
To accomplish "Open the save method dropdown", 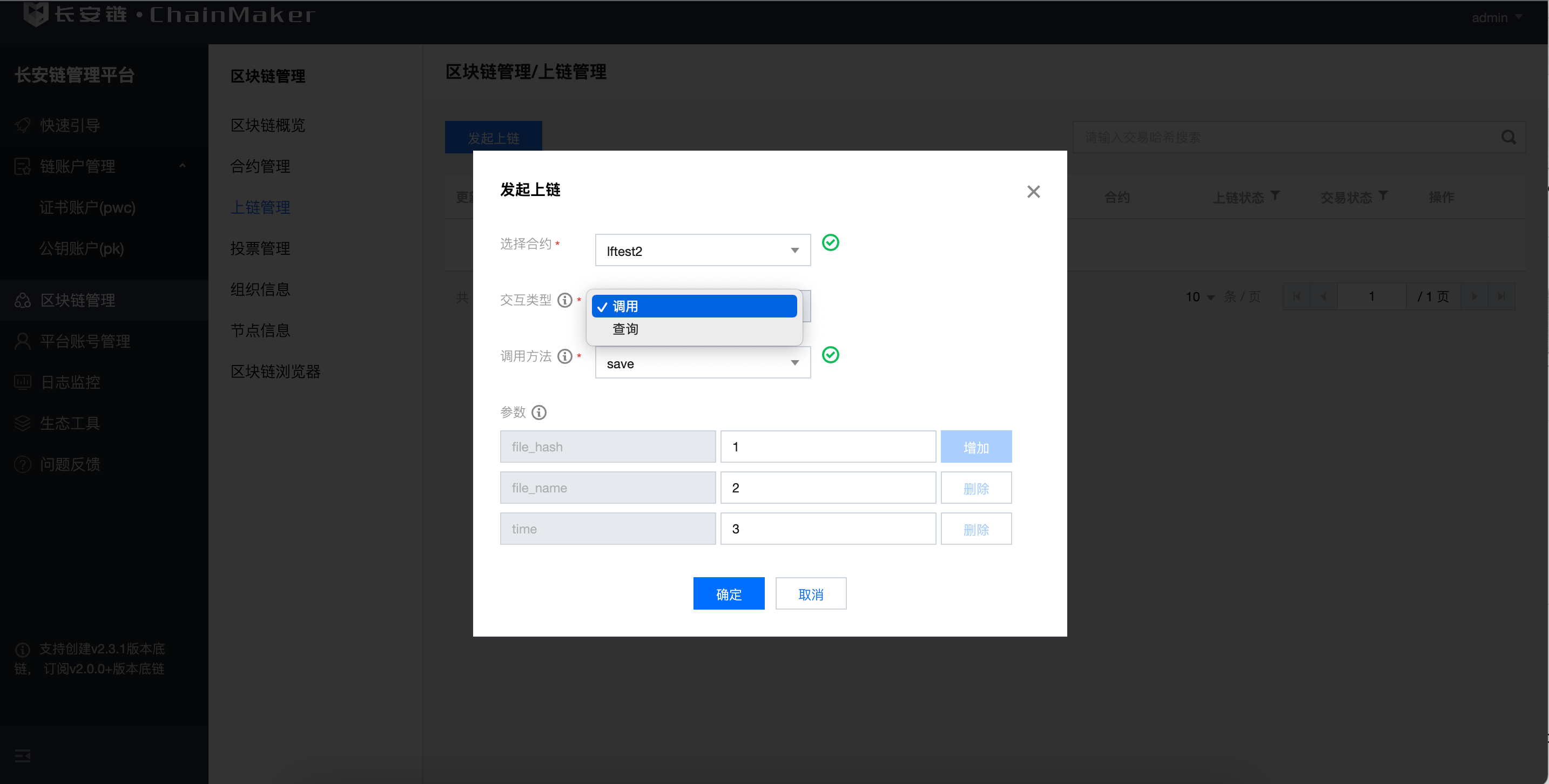I will [x=702, y=363].
